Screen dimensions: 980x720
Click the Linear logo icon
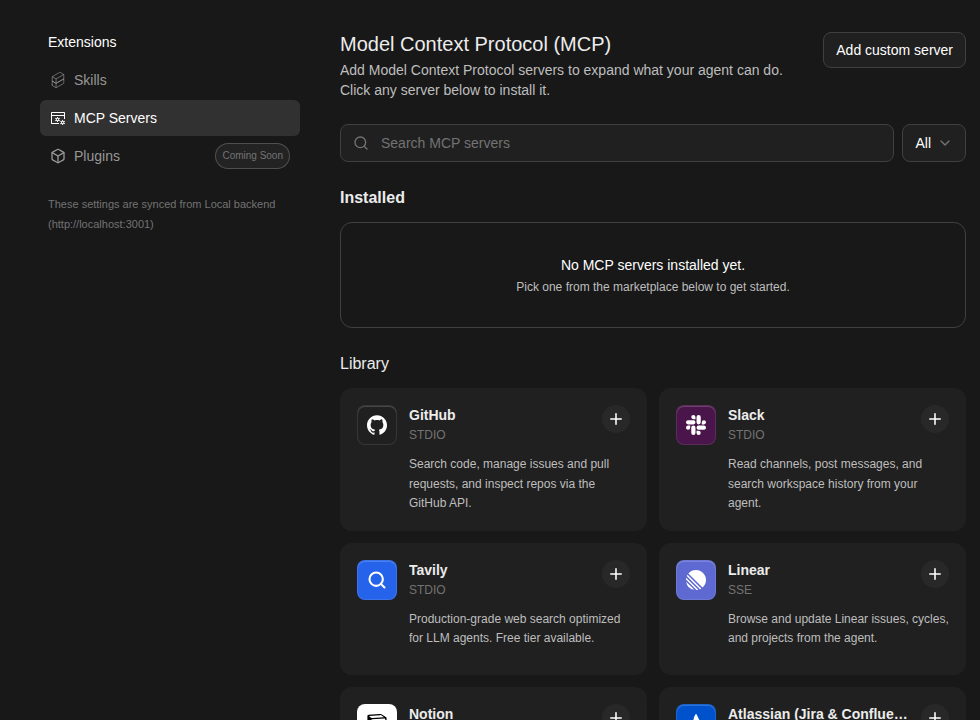pos(696,580)
